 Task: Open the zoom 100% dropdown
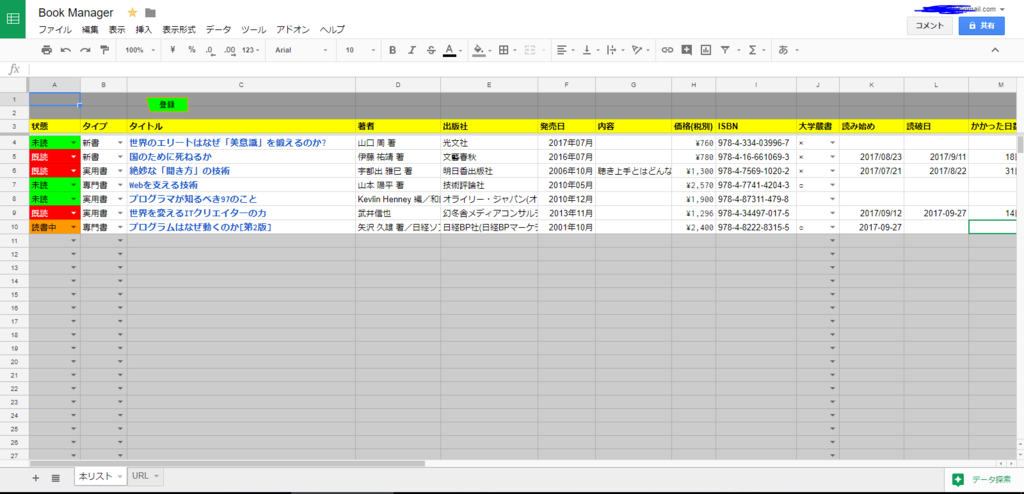point(140,50)
